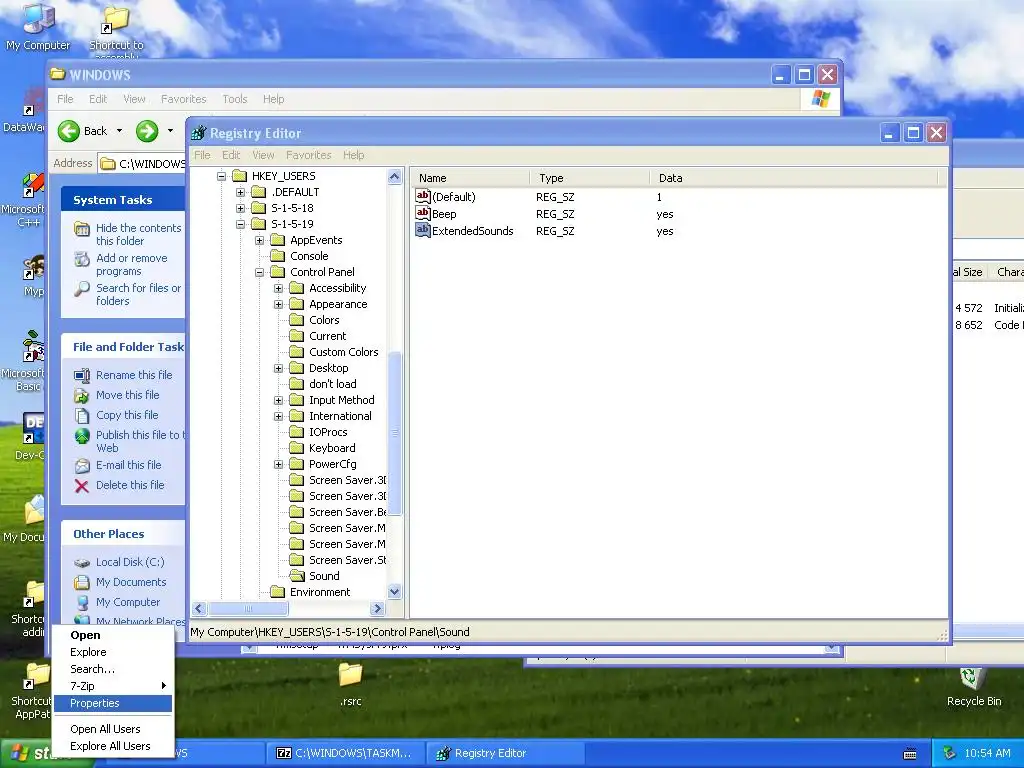Click the Address field in WINDOWS window

click(143, 164)
